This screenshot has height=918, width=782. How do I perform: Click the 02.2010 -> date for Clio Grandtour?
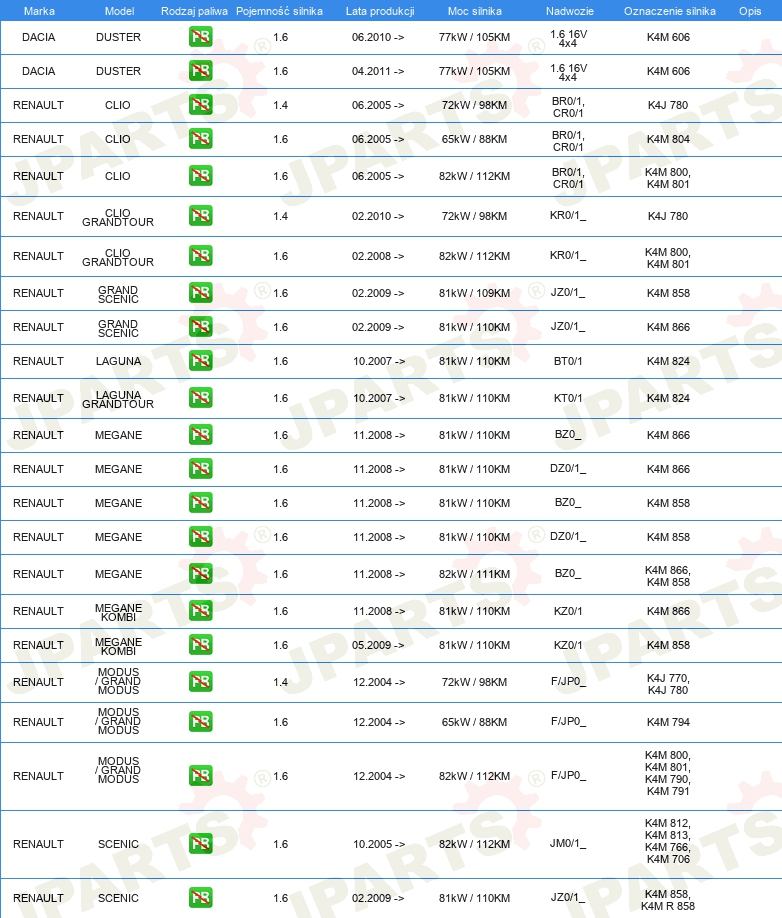pyautogui.click(x=378, y=216)
